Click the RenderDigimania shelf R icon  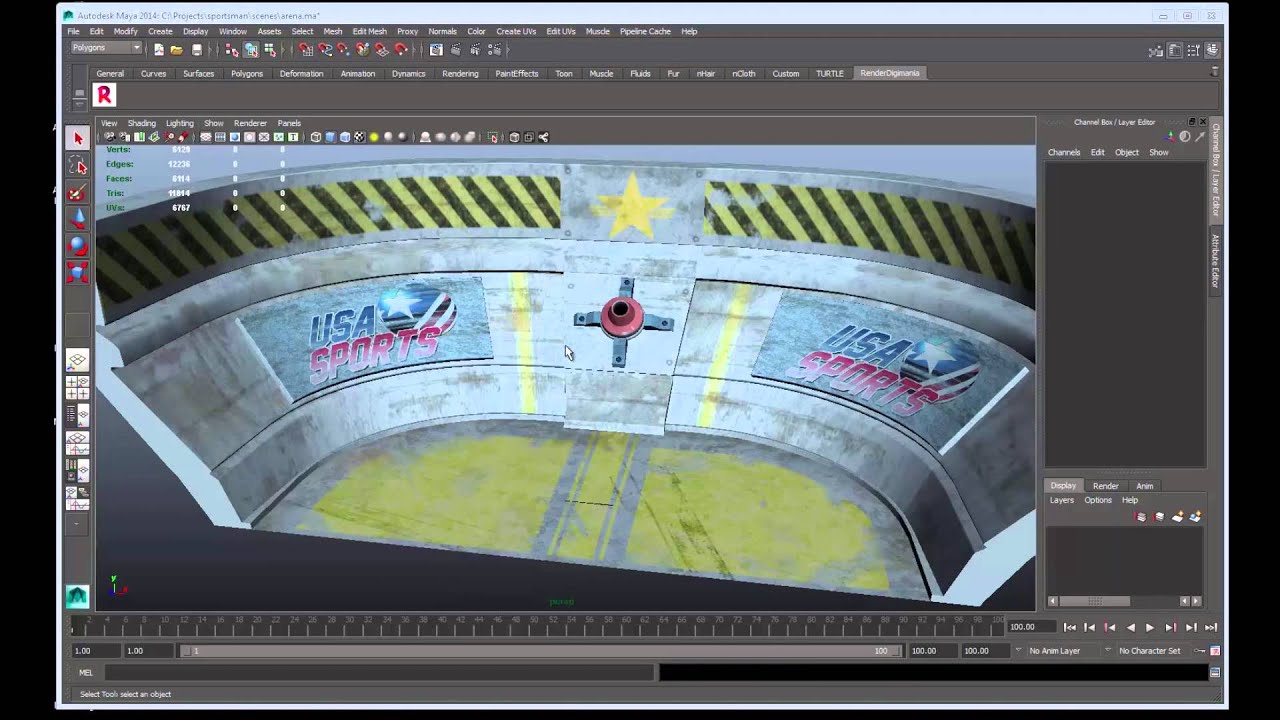(x=104, y=95)
